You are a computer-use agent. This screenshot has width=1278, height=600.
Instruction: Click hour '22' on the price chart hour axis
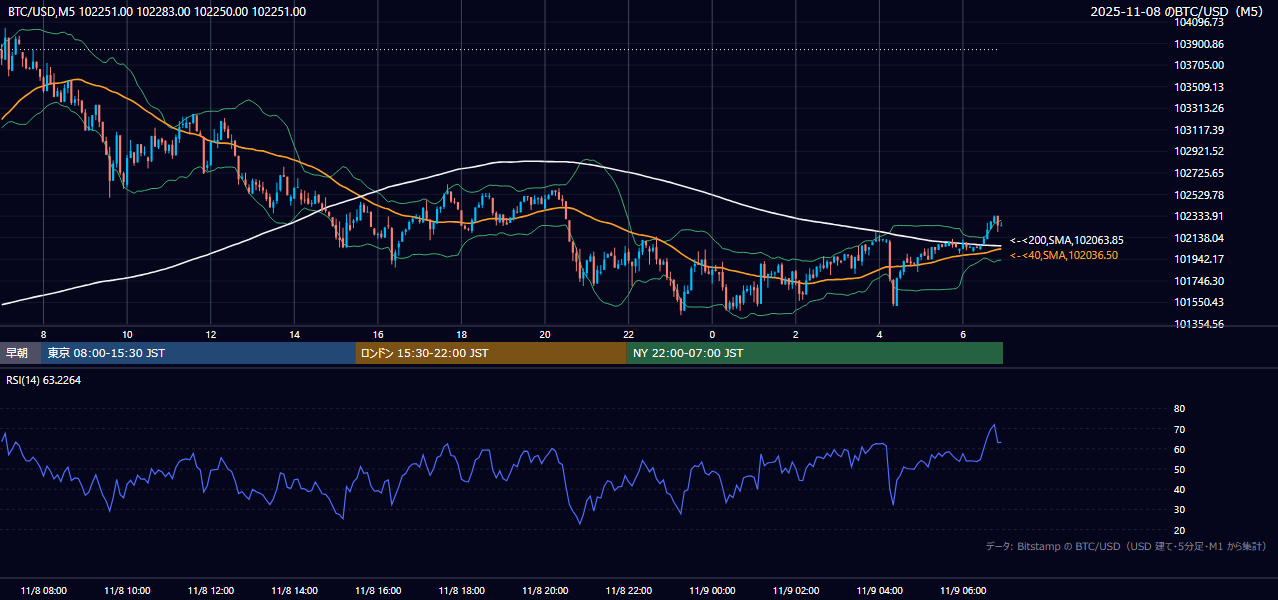tap(628, 334)
